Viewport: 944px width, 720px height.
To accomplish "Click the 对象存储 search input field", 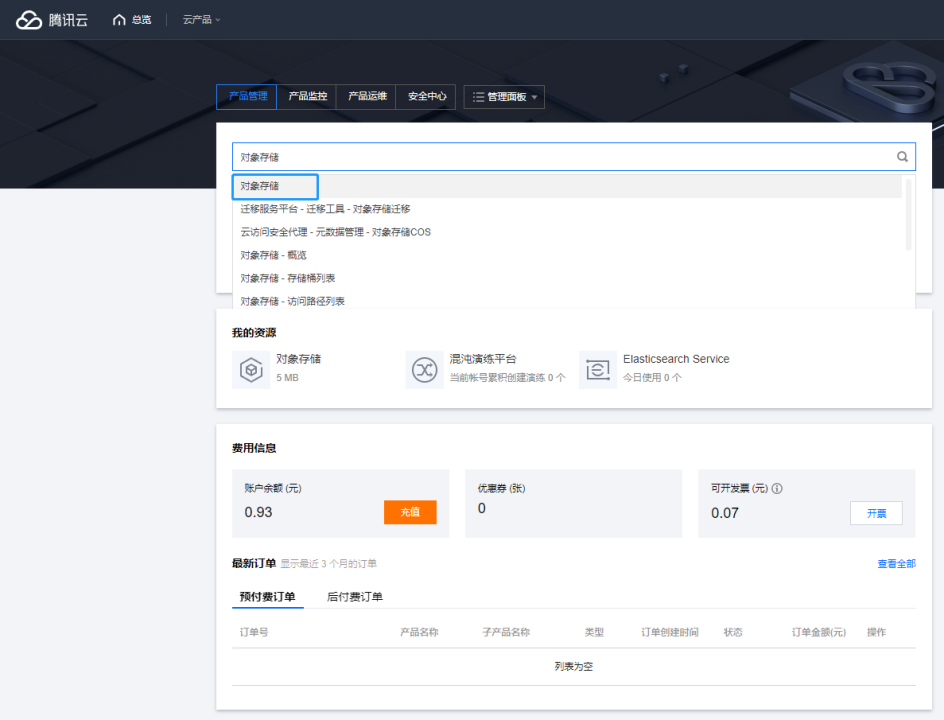I will [560, 157].
